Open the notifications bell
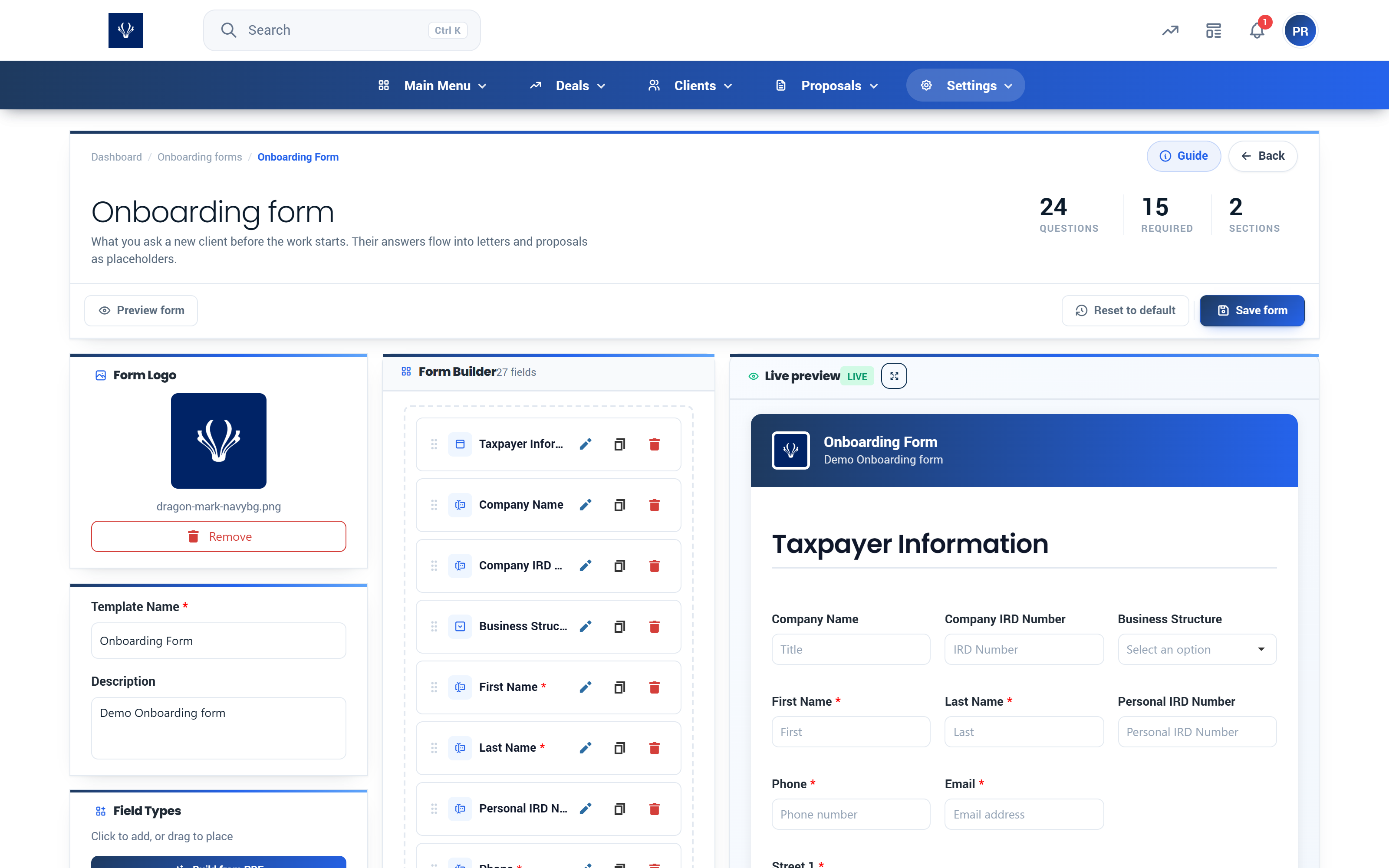The image size is (1389, 868). point(1257,30)
